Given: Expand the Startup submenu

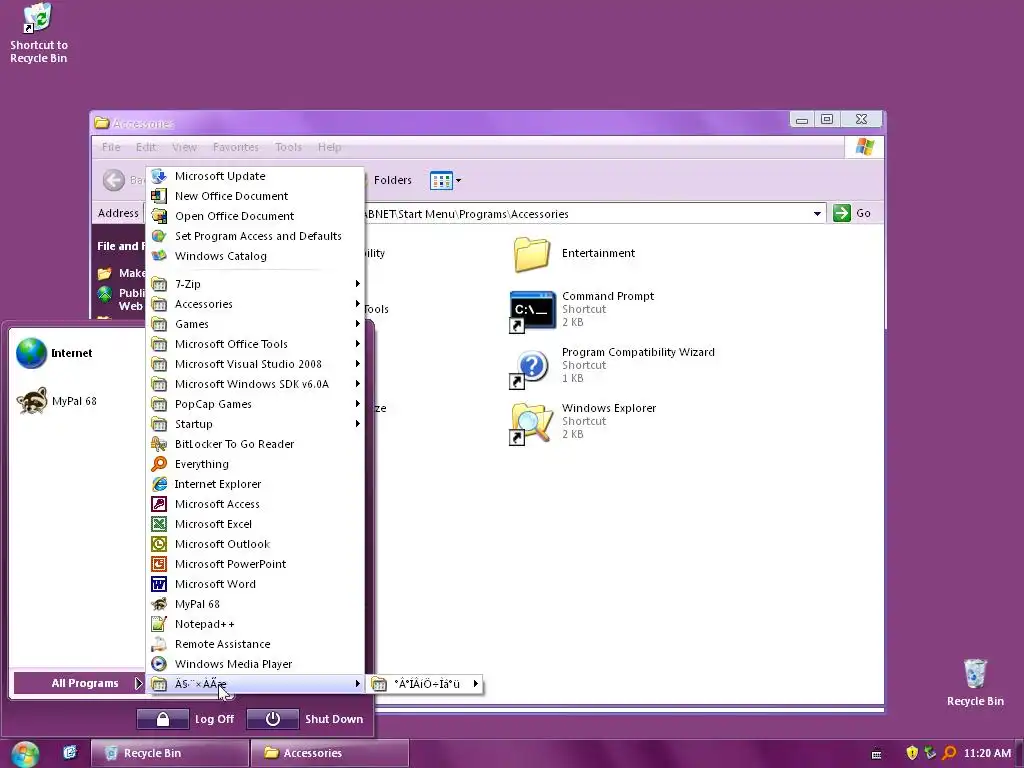Looking at the screenshot, I should tap(255, 424).
